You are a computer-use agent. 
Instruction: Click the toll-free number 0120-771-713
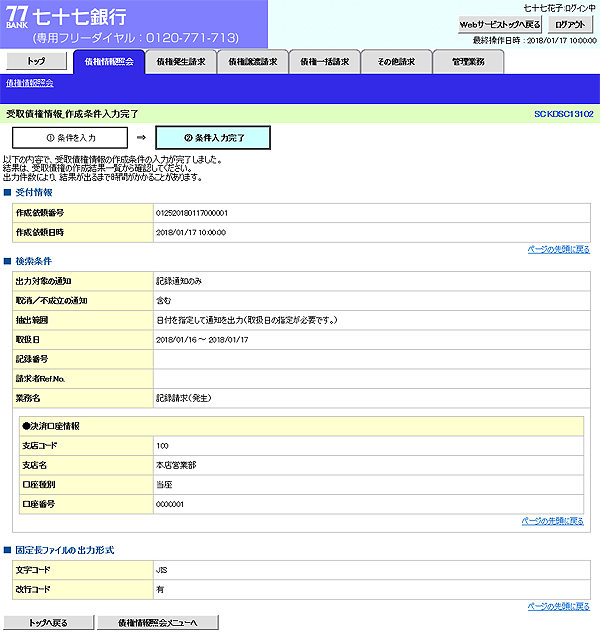click(x=192, y=38)
